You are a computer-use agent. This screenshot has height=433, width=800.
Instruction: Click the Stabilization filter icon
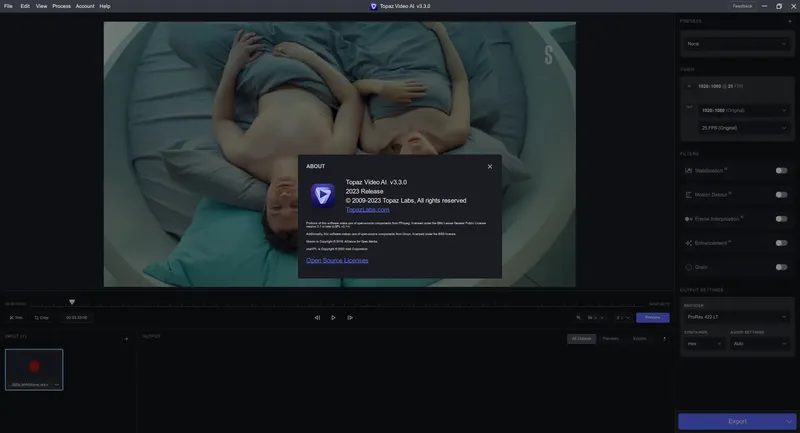(688, 170)
